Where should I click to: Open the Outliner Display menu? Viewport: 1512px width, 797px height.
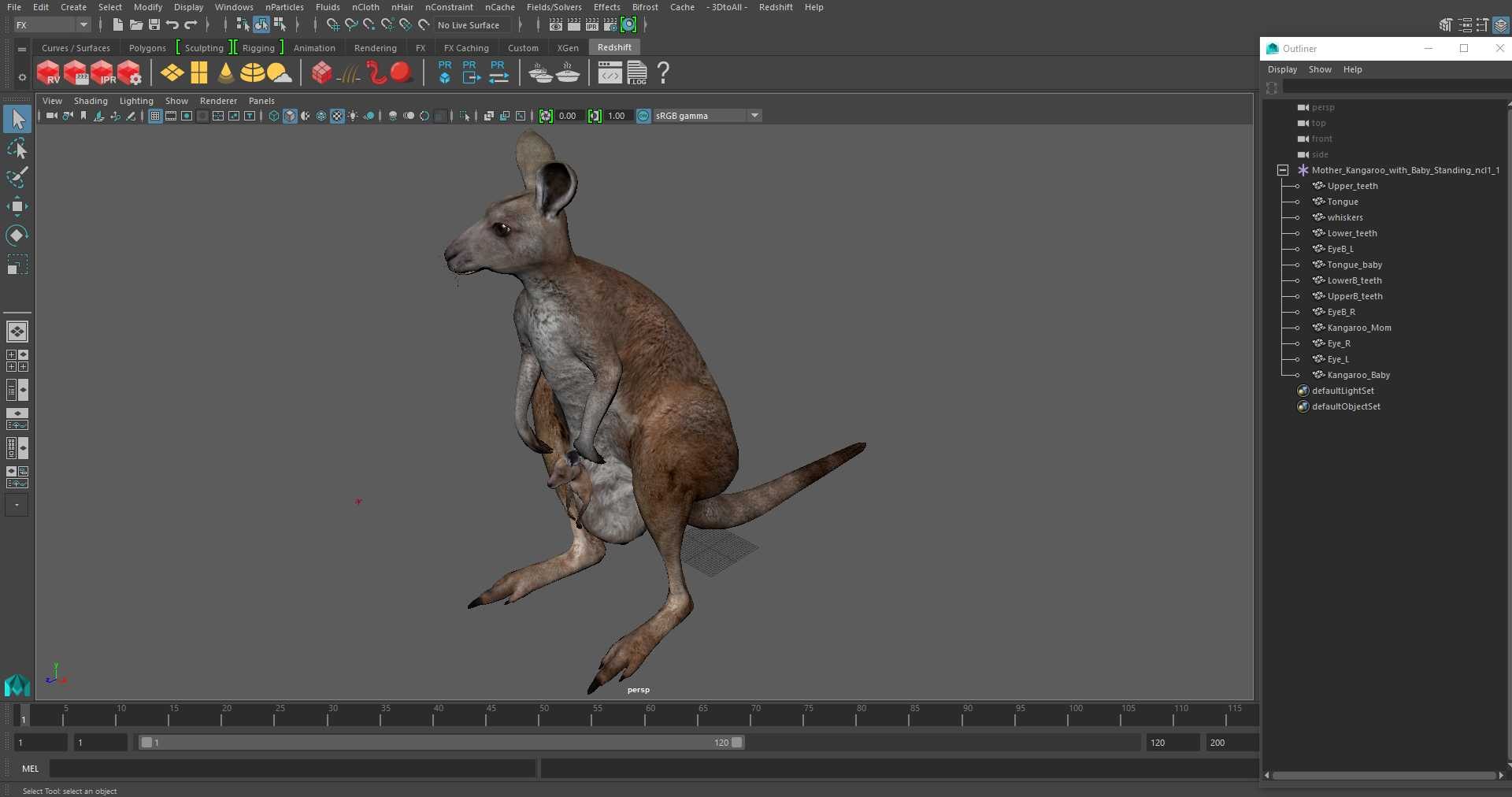1282,69
